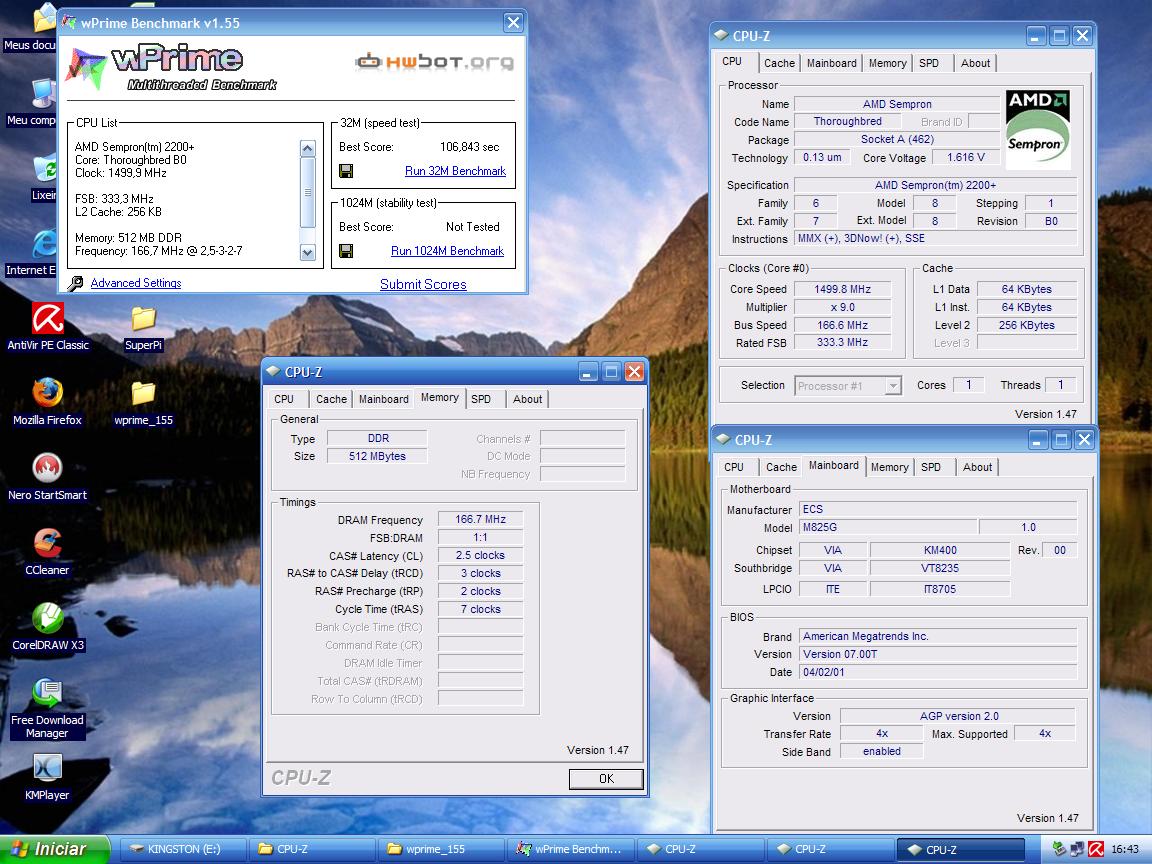Image resolution: width=1152 pixels, height=864 pixels.
Task: Click the Core Voltage 1.616 V value
Action: (965, 157)
